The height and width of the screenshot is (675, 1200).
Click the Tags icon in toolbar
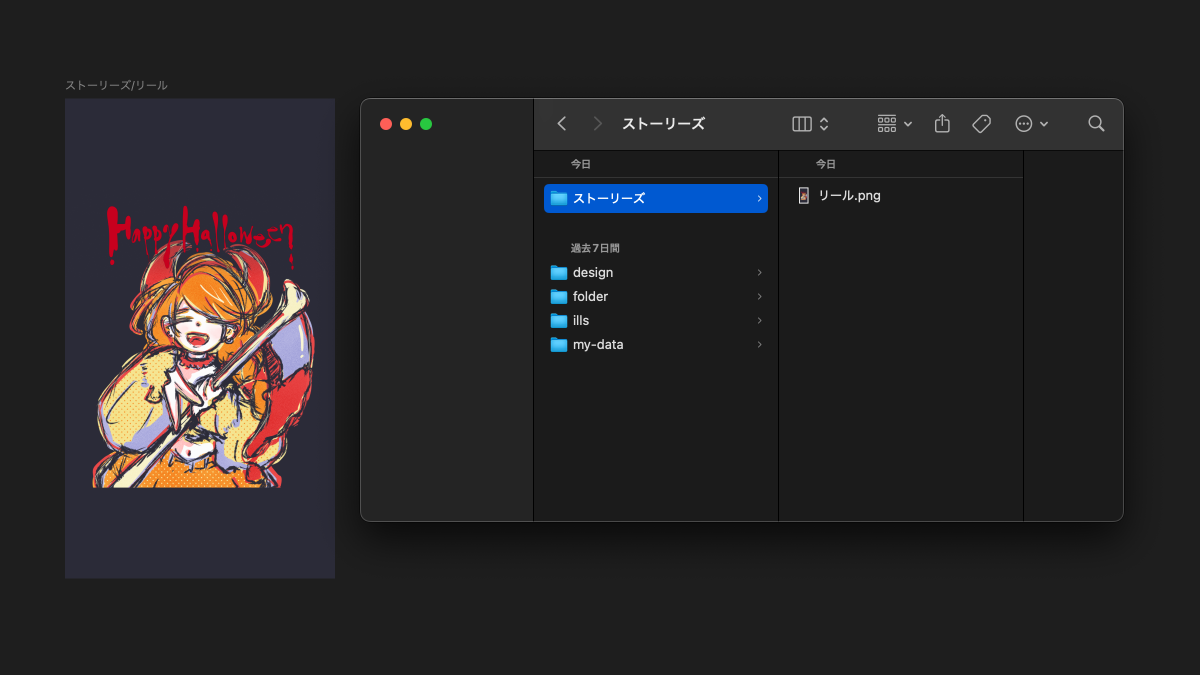[x=982, y=124]
